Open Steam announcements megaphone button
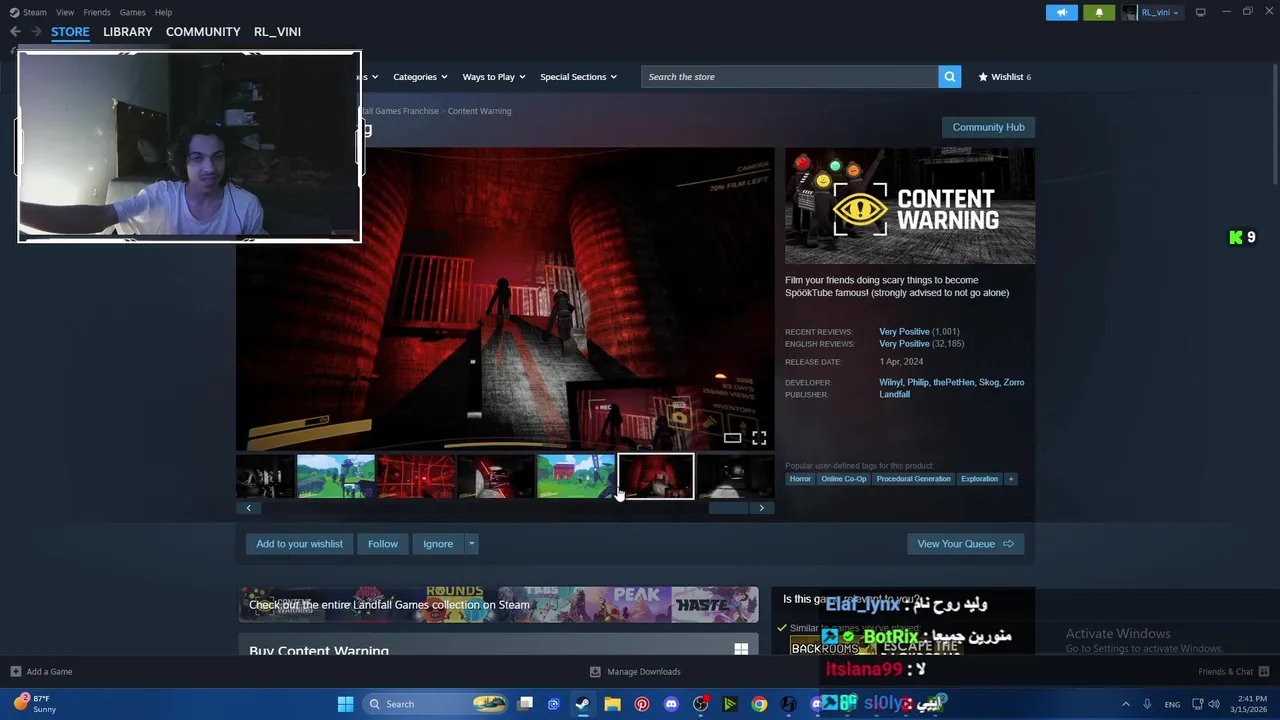Viewport: 1280px width, 720px height. click(x=1062, y=12)
